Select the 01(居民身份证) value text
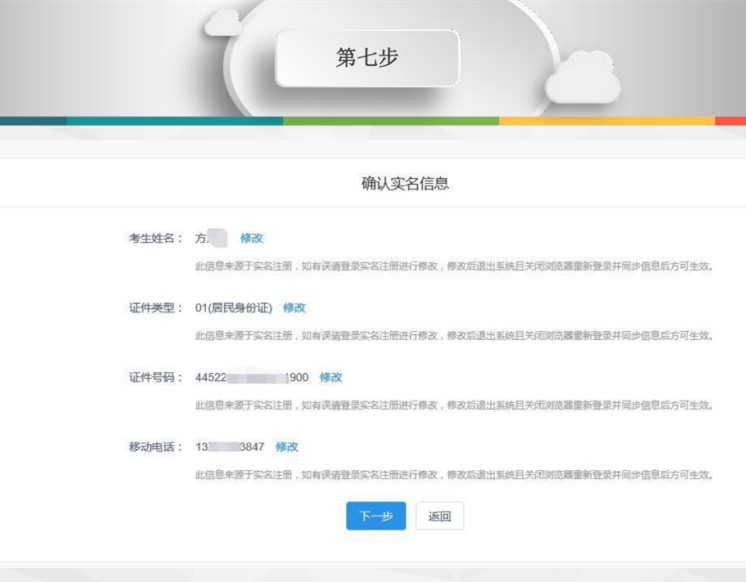Image resolution: width=746 pixels, height=582 pixels. coord(234,308)
